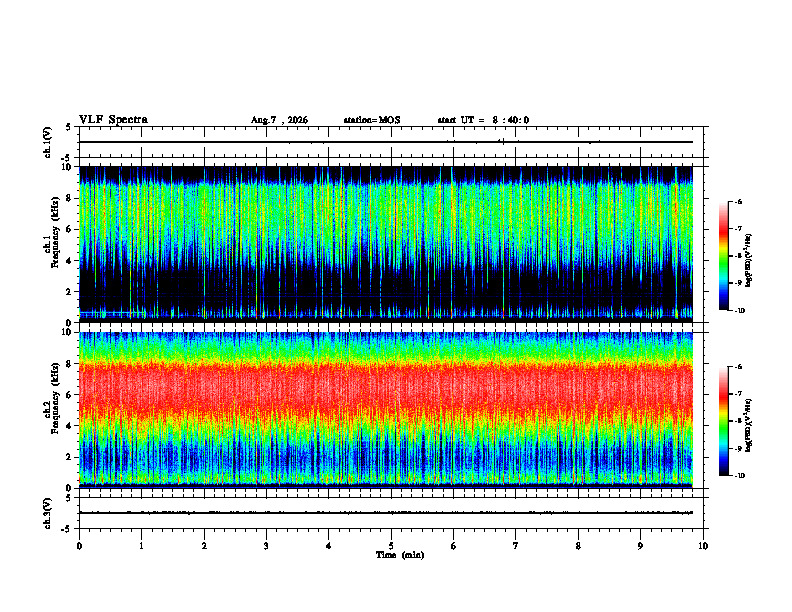Click the ch.1 voltage waveform trace
792x612 pixels.
(385, 142)
